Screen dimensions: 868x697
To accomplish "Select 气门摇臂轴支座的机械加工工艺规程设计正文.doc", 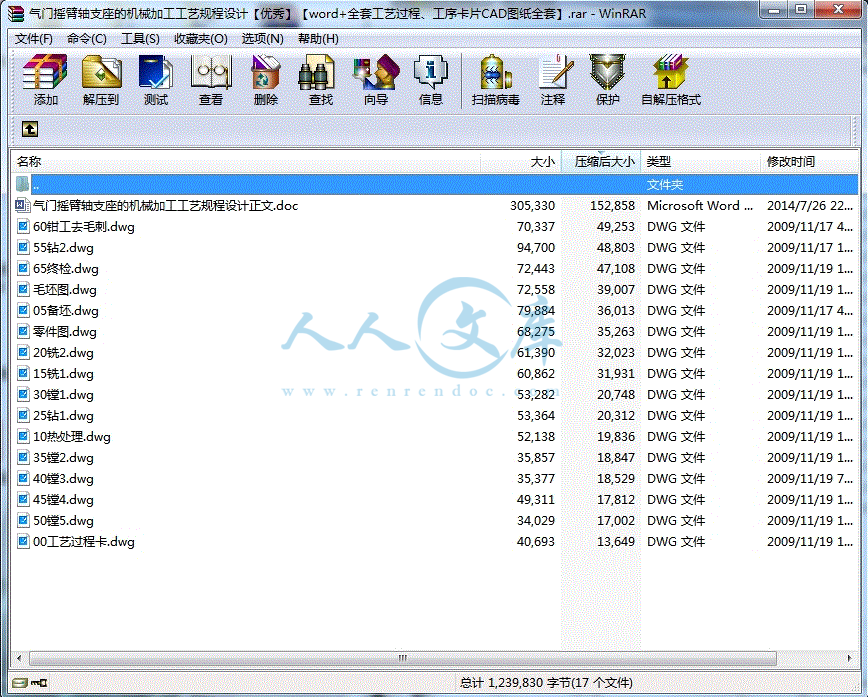I will [166, 205].
